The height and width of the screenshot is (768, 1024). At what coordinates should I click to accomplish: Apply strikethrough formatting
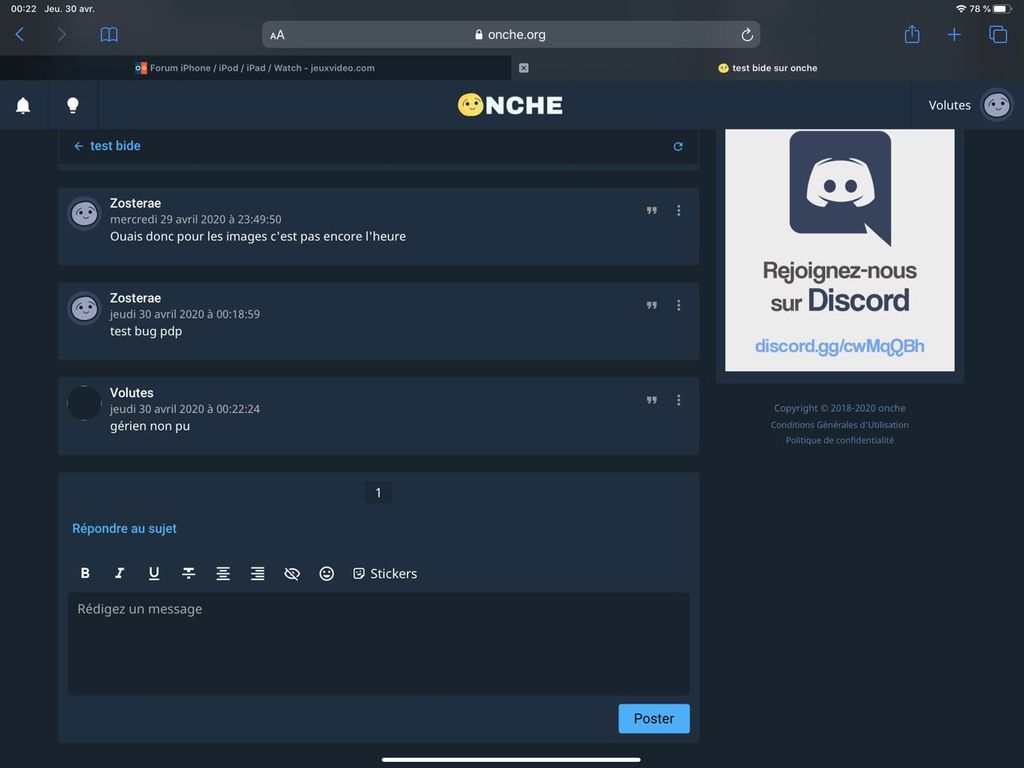[188, 573]
